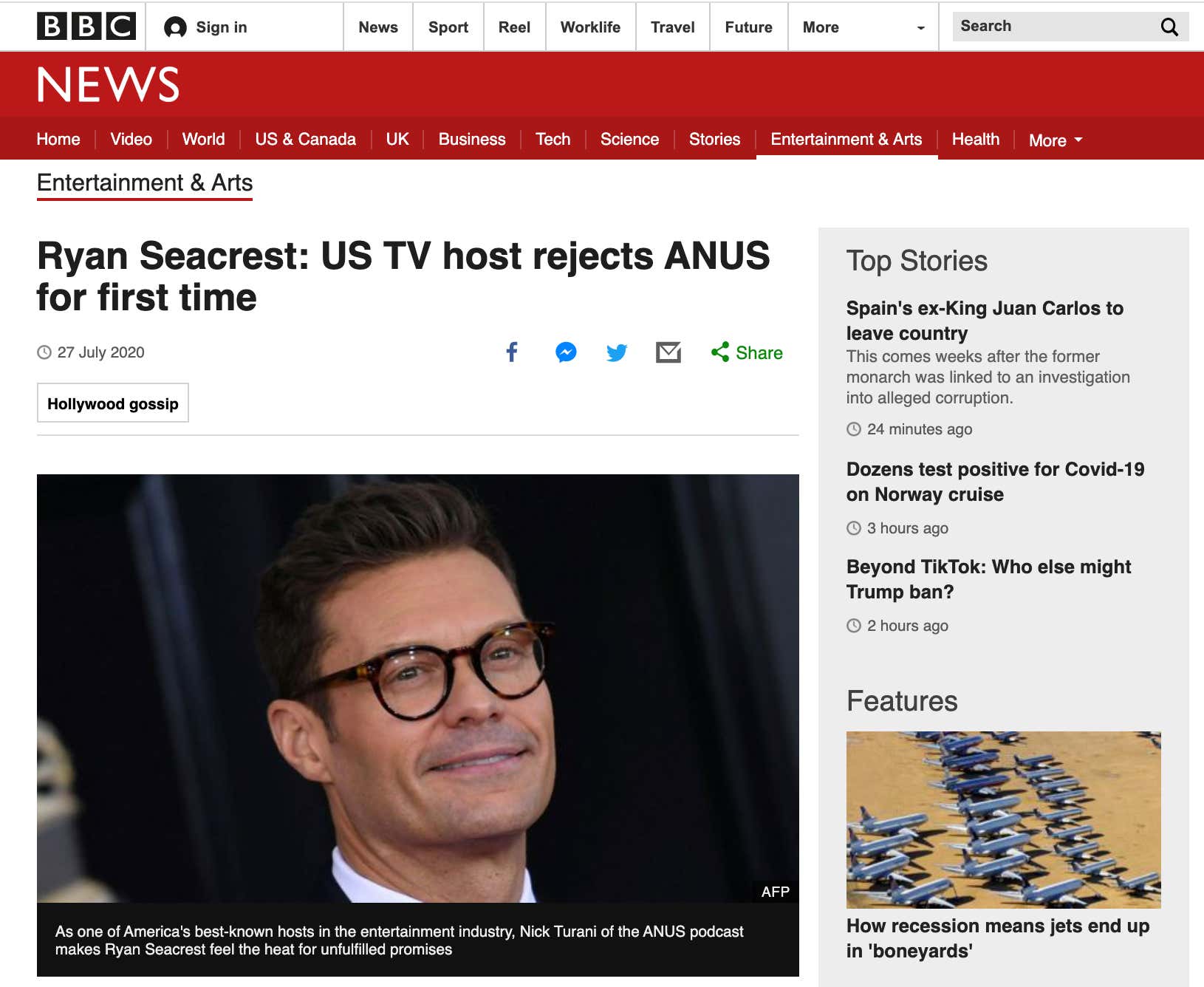
Task: Share article via email envelope icon
Action: (x=668, y=352)
